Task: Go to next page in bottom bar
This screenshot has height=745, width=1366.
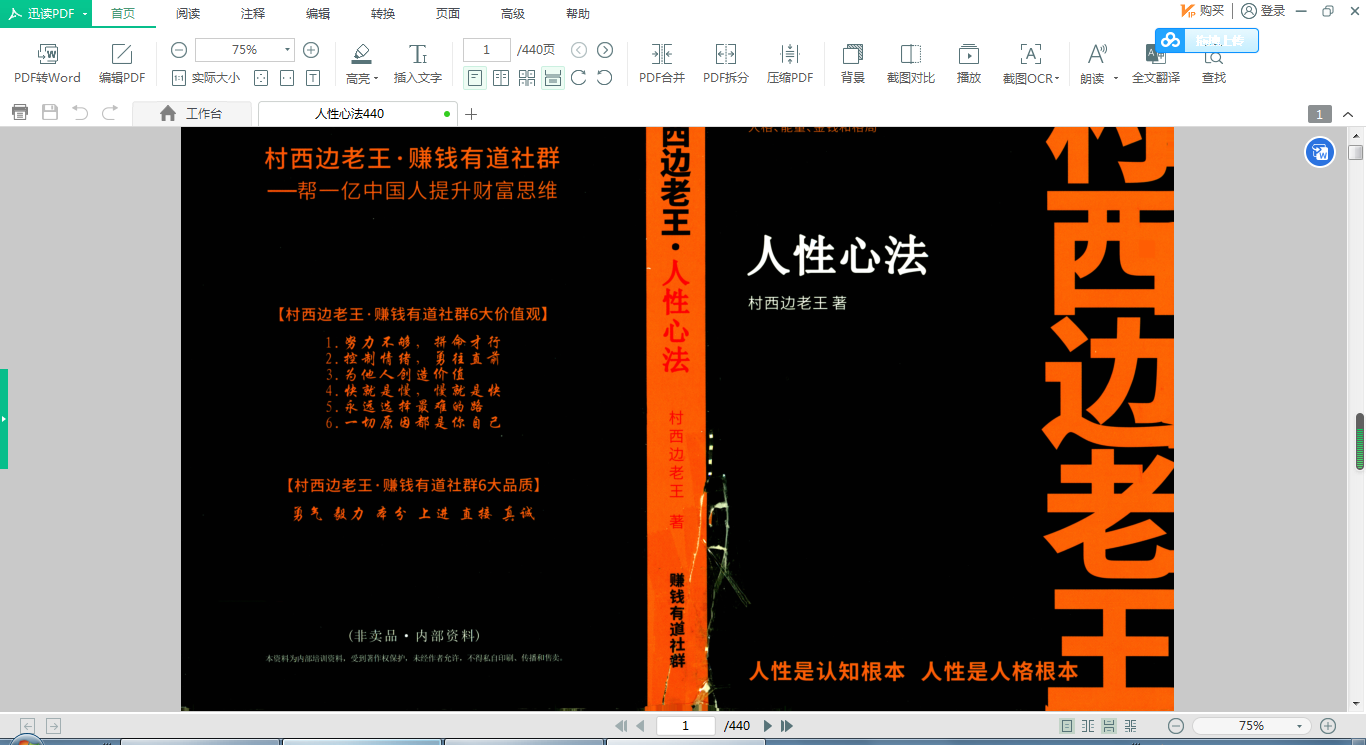Action: (768, 726)
